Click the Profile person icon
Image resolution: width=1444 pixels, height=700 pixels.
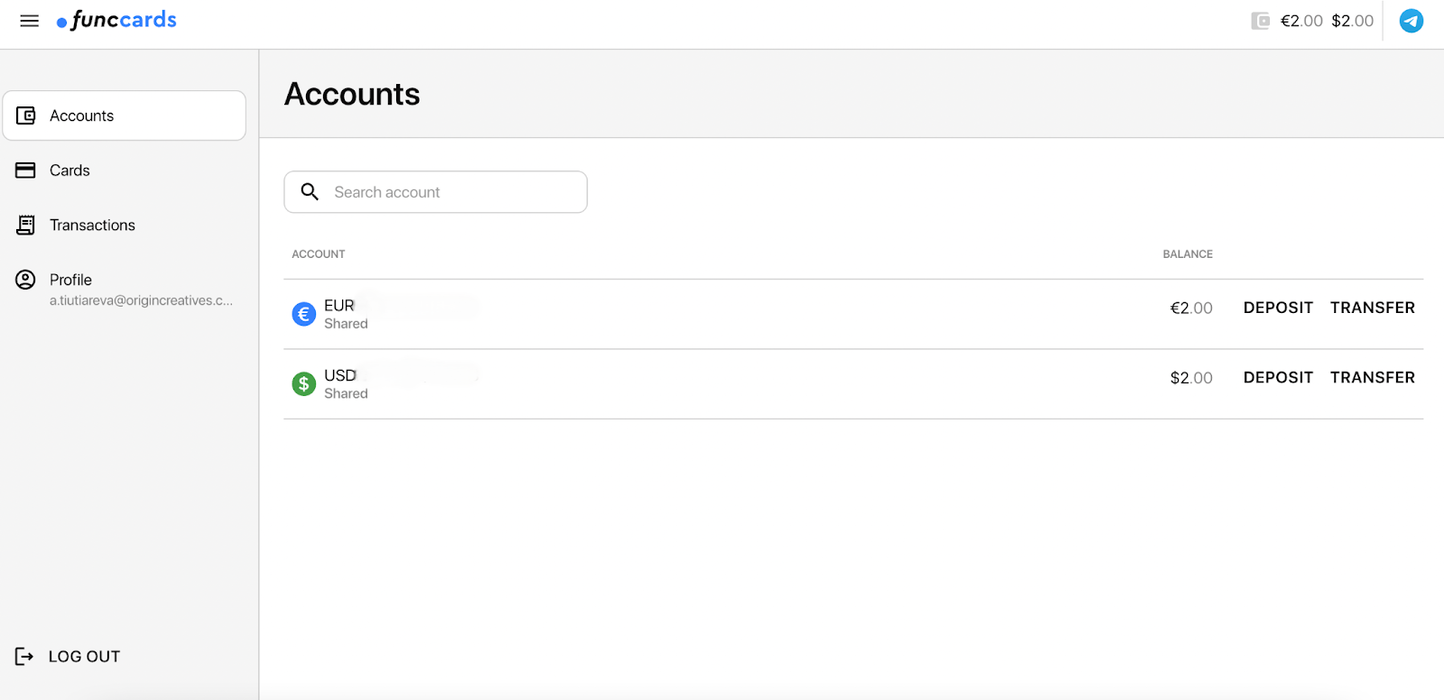point(24,279)
